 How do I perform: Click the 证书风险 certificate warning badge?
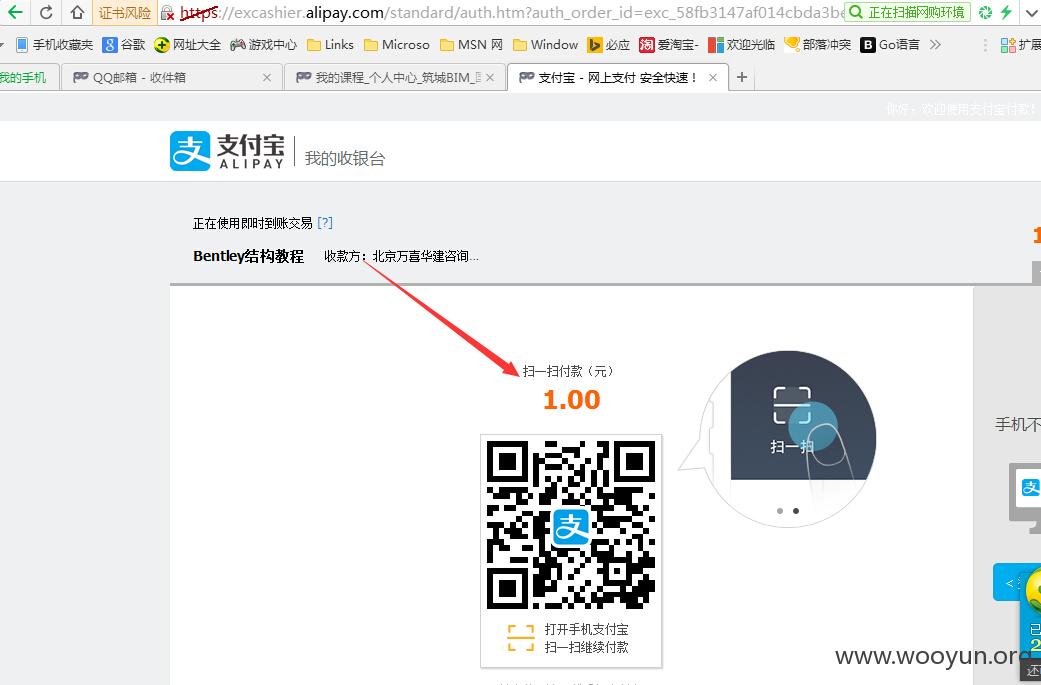point(125,13)
